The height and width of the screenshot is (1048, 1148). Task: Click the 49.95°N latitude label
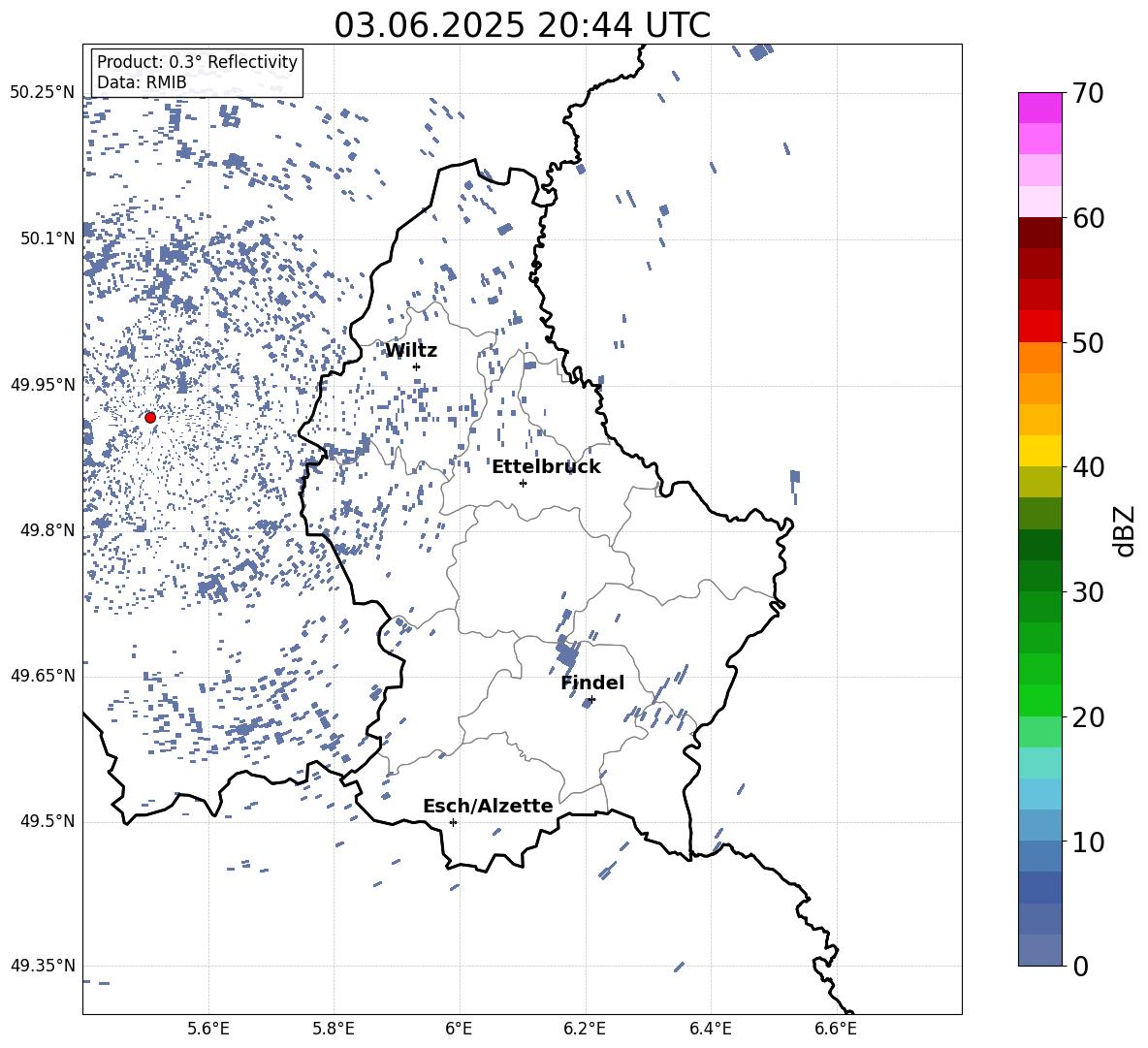point(43,385)
